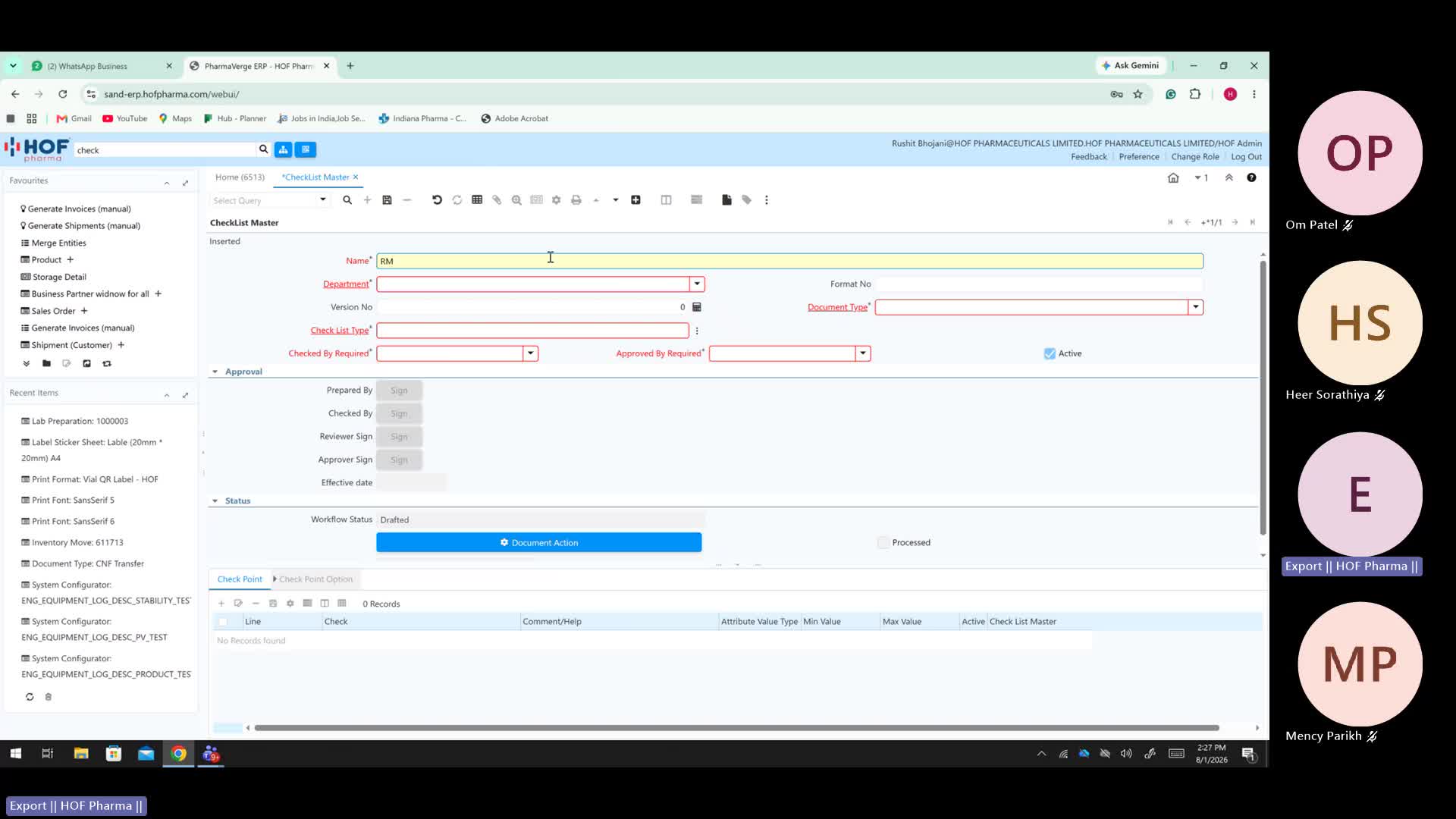Image resolution: width=1456 pixels, height=819 pixels.
Task: Click Log Out
Action: [x=1246, y=157]
